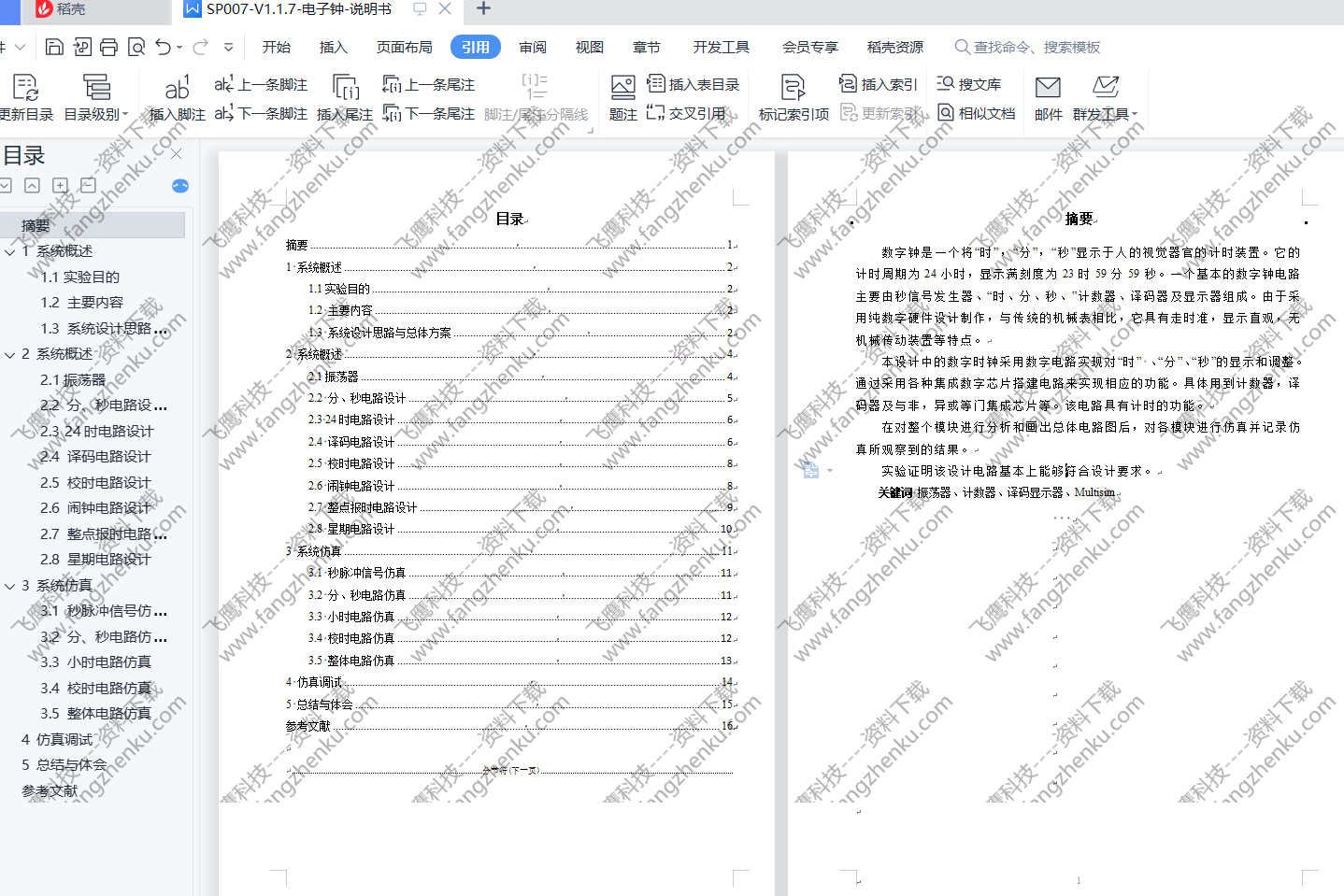
Task: Click the Redo arrow icon
Action: point(201,47)
